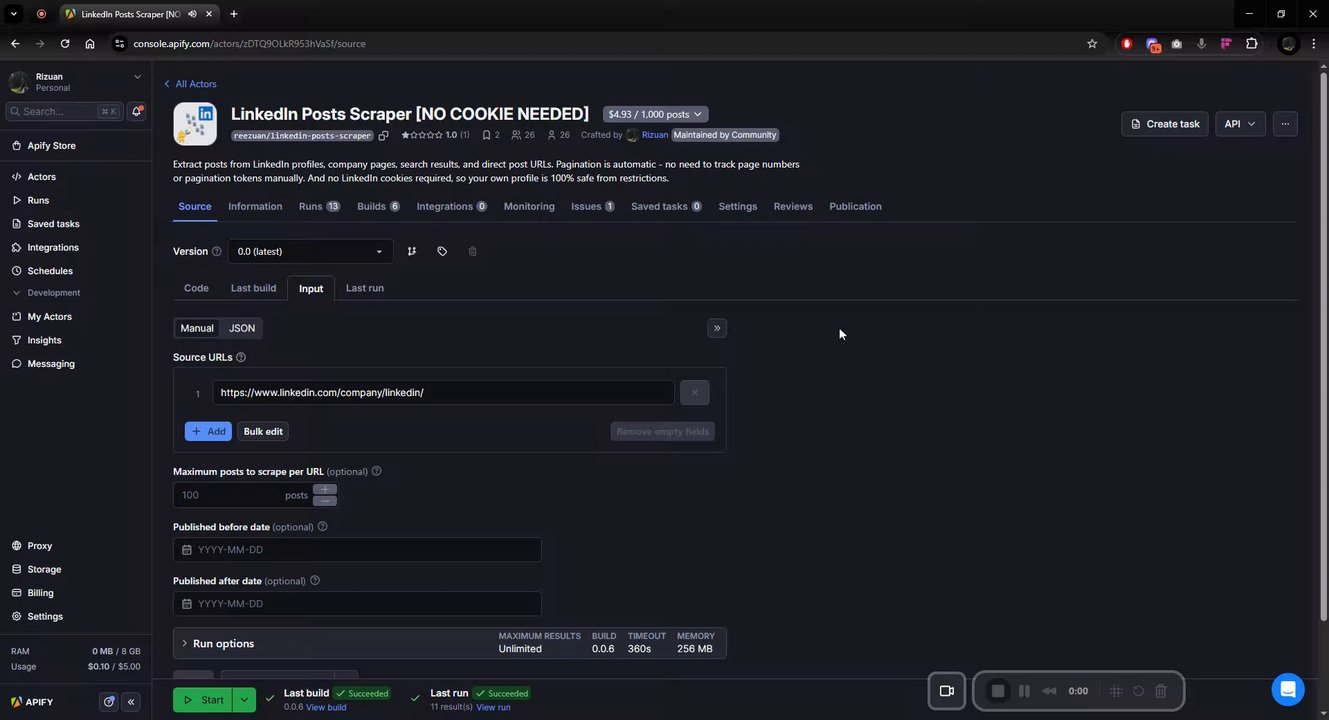Click the source URL input field
Image resolution: width=1329 pixels, height=720 pixels.
pyautogui.click(x=443, y=392)
